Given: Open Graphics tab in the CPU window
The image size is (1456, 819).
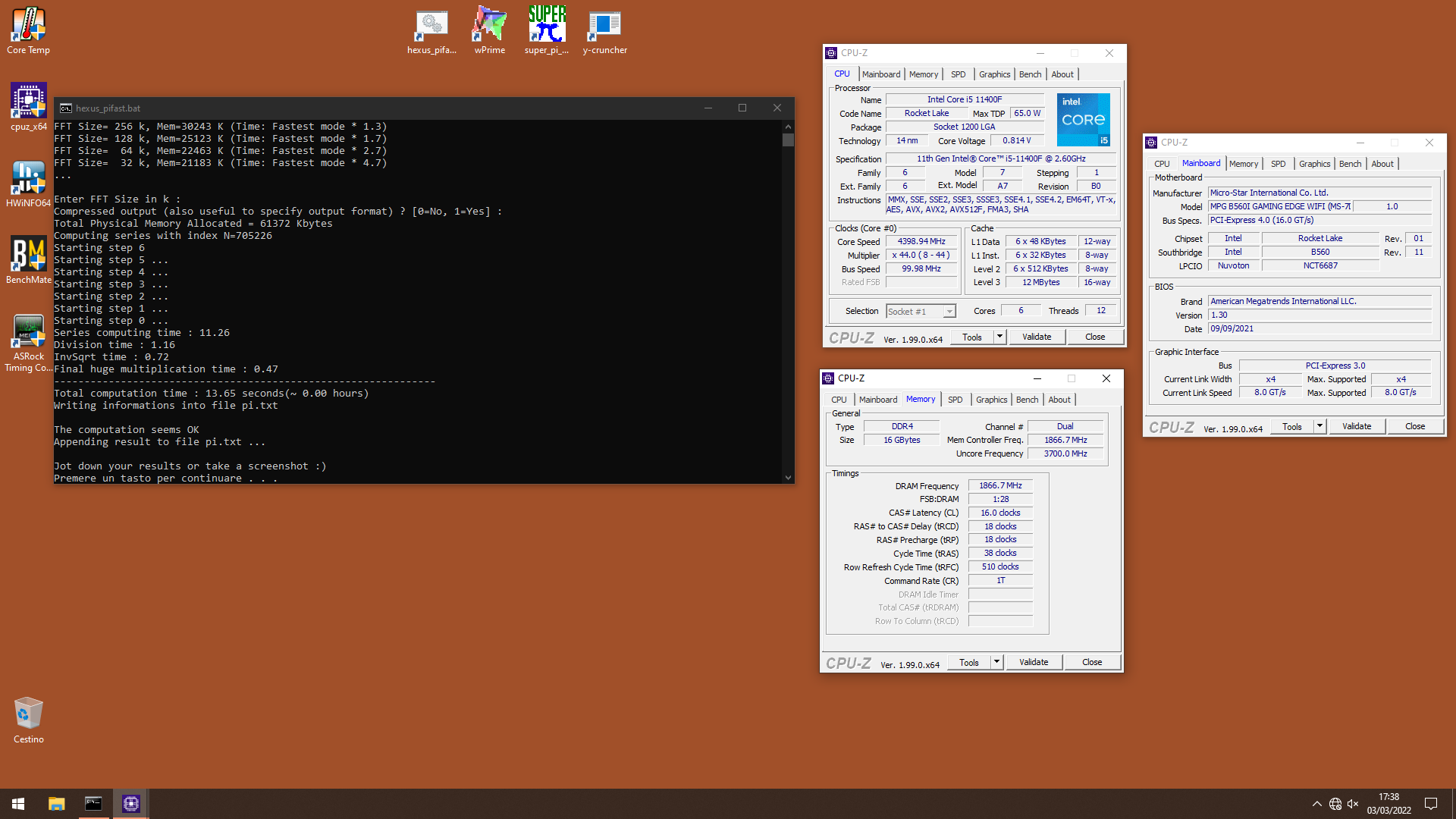Looking at the screenshot, I should coord(994,74).
